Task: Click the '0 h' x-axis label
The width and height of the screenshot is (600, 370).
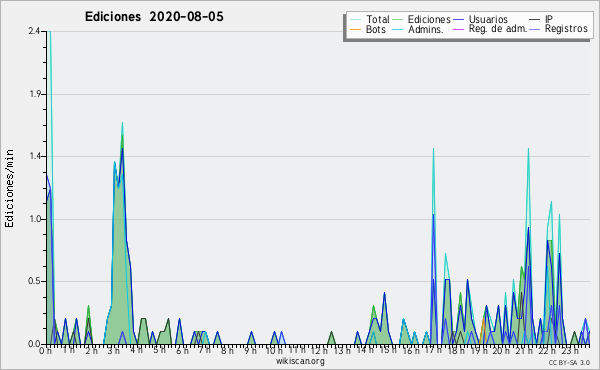Action: click(45, 350)
